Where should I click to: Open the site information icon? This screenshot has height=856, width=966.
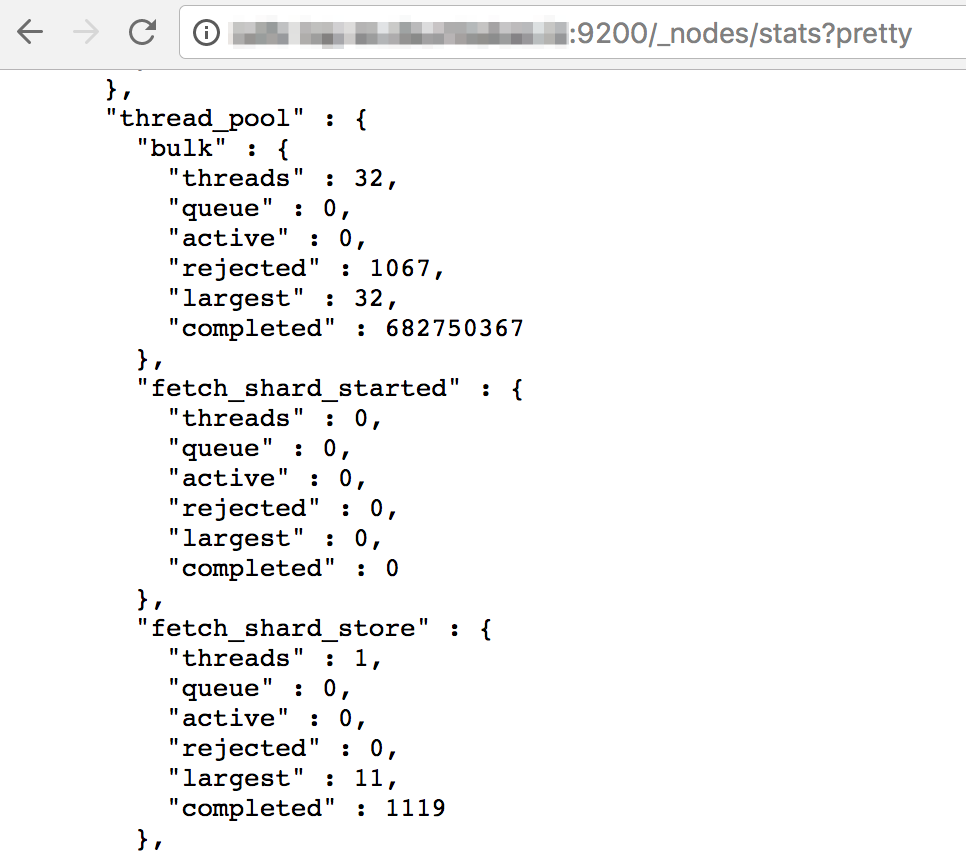pyautogui.click(x=206, y=33)
